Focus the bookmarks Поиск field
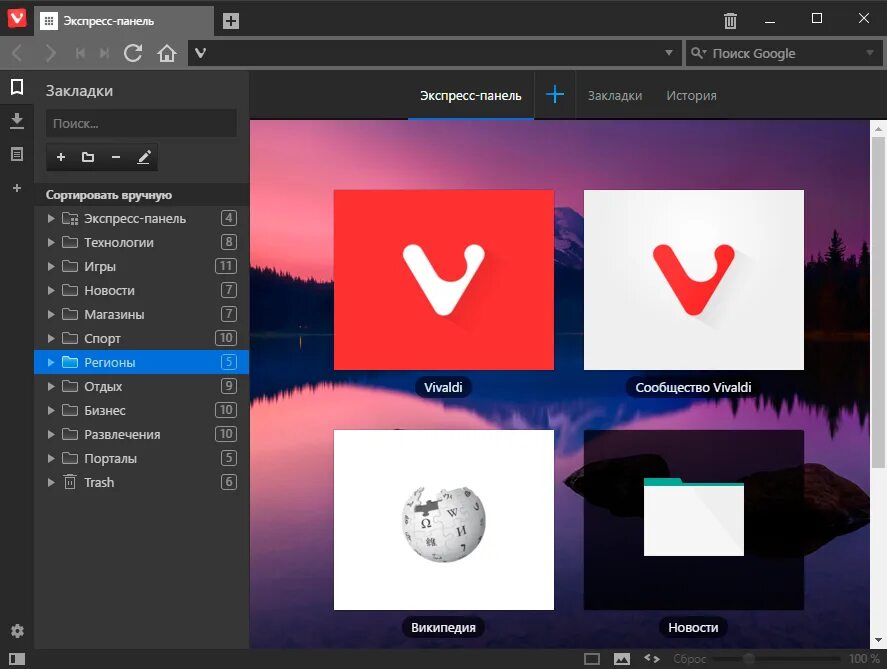This screenshot has height=669, width=887. [x=141, y=123]
